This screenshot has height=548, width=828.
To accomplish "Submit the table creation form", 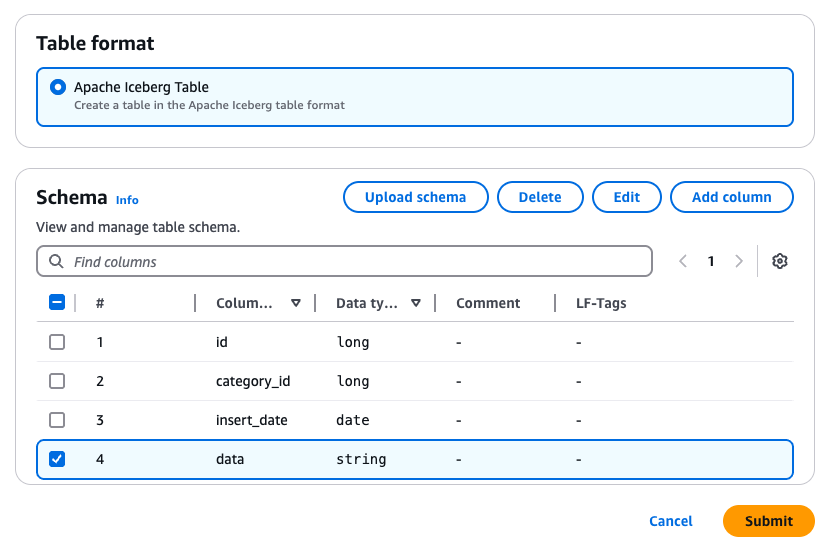I will (768, 521).
